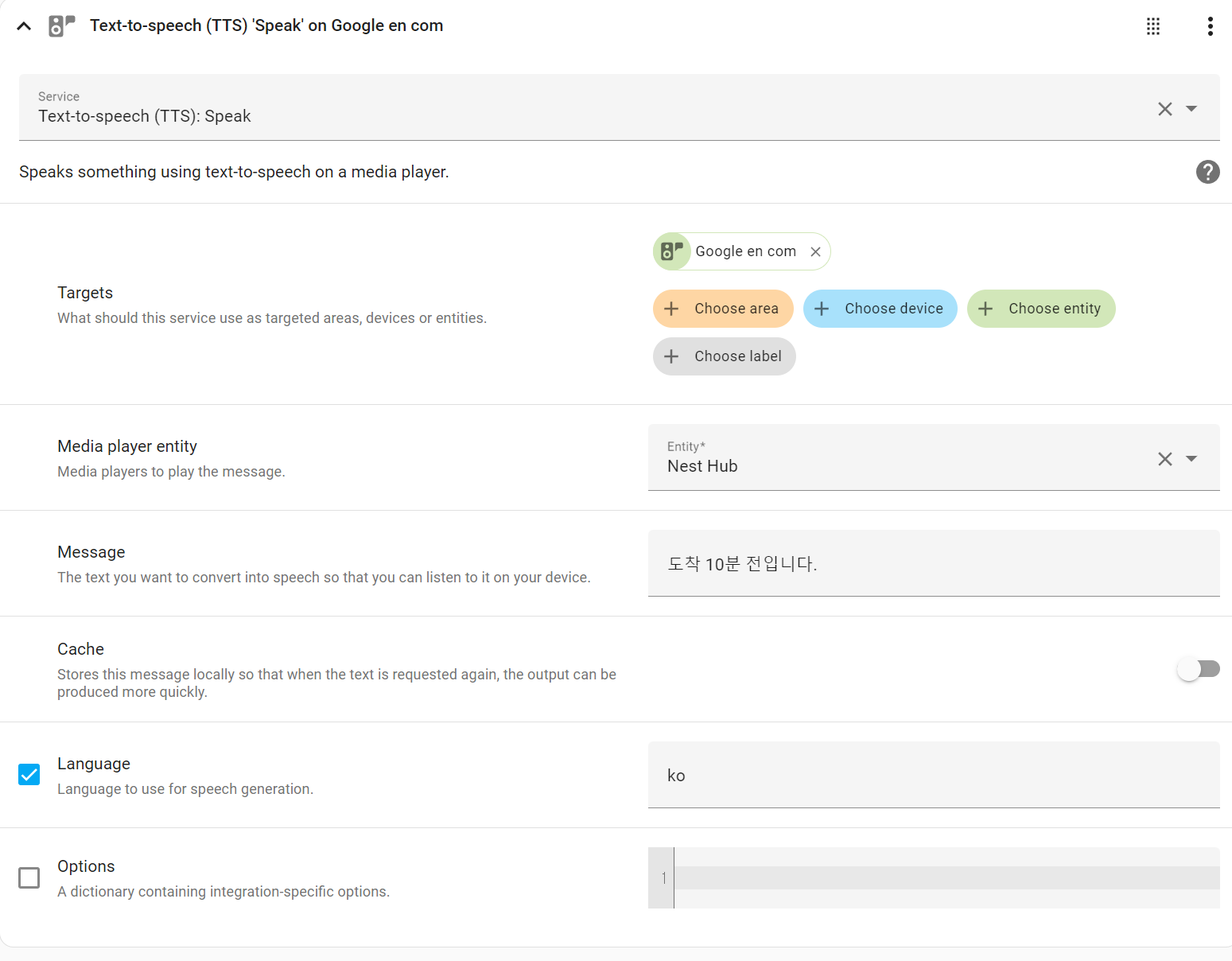Viewport: 1232px width, 961px height.
Task: Remove the Google en com target chip
Action: tap(815, 251)
